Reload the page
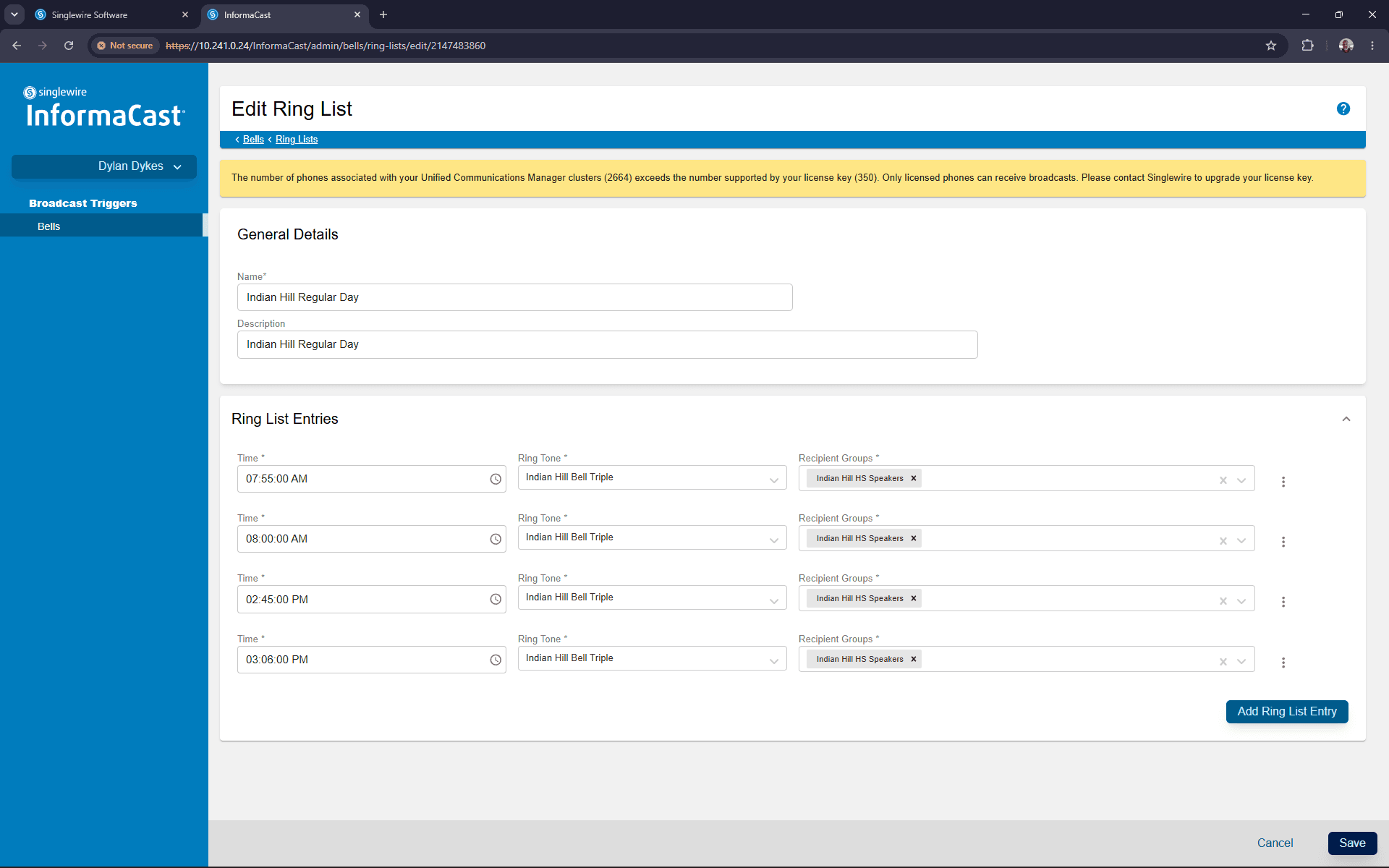Image resolution: width=1389 pixels, height=868 pixels. 69,46
